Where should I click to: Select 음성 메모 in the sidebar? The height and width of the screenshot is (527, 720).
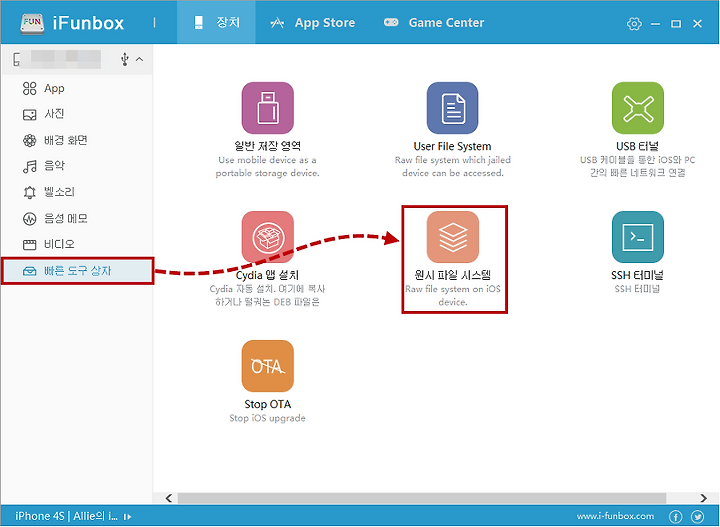point(77,218)
